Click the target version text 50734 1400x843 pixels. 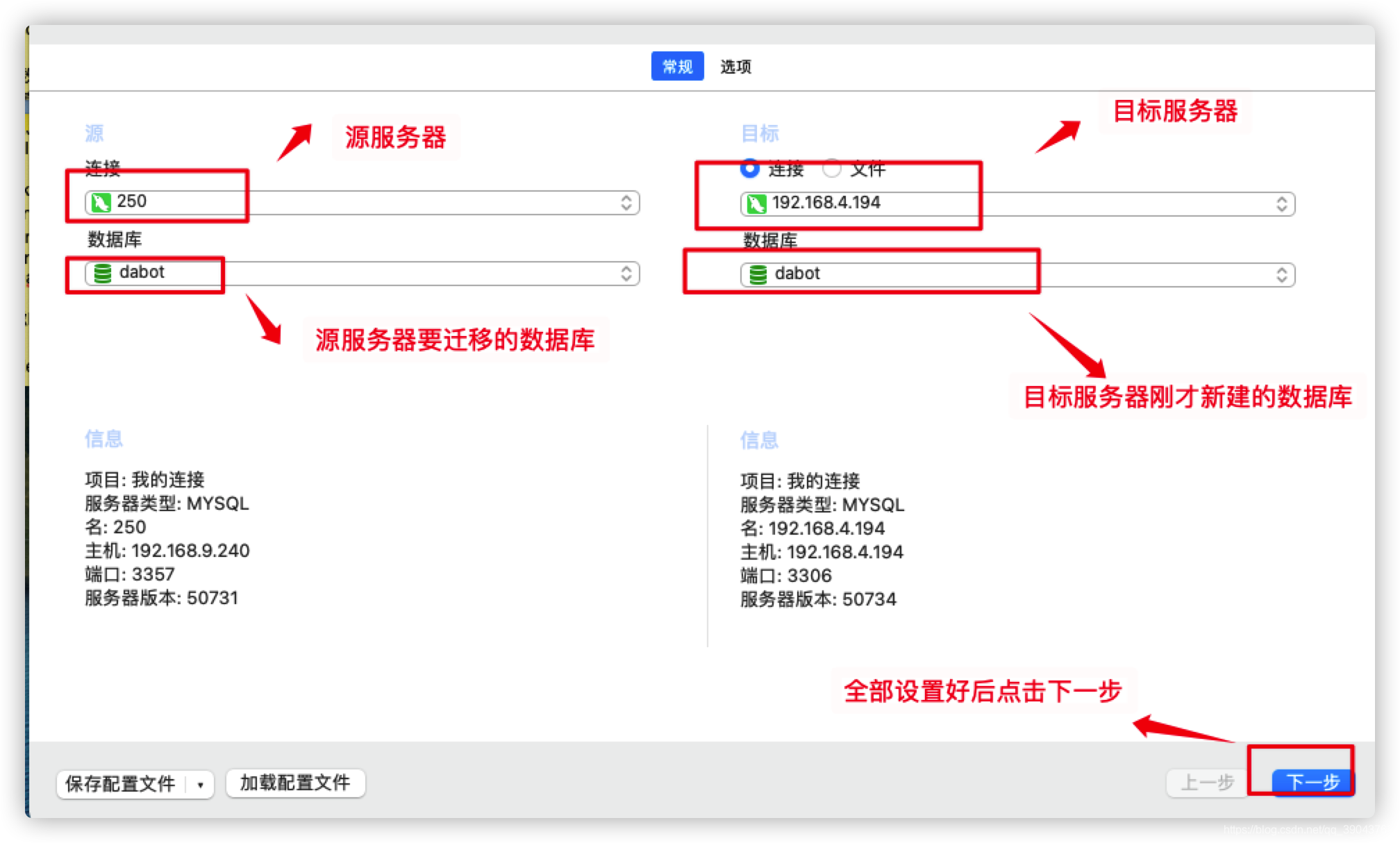tap(869, 599)
